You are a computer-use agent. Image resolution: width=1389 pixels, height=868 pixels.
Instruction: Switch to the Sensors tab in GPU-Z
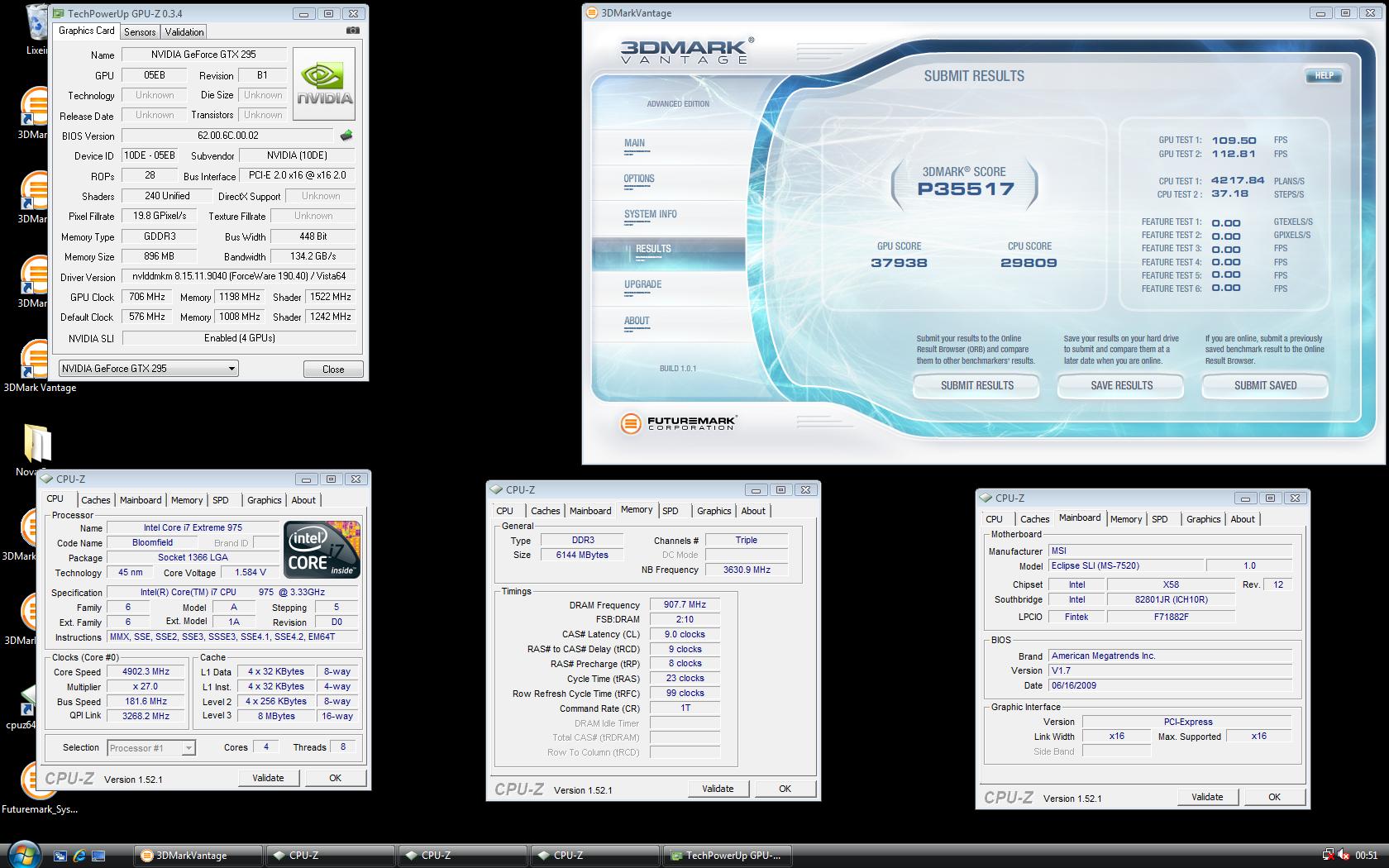tap(140, 31)
